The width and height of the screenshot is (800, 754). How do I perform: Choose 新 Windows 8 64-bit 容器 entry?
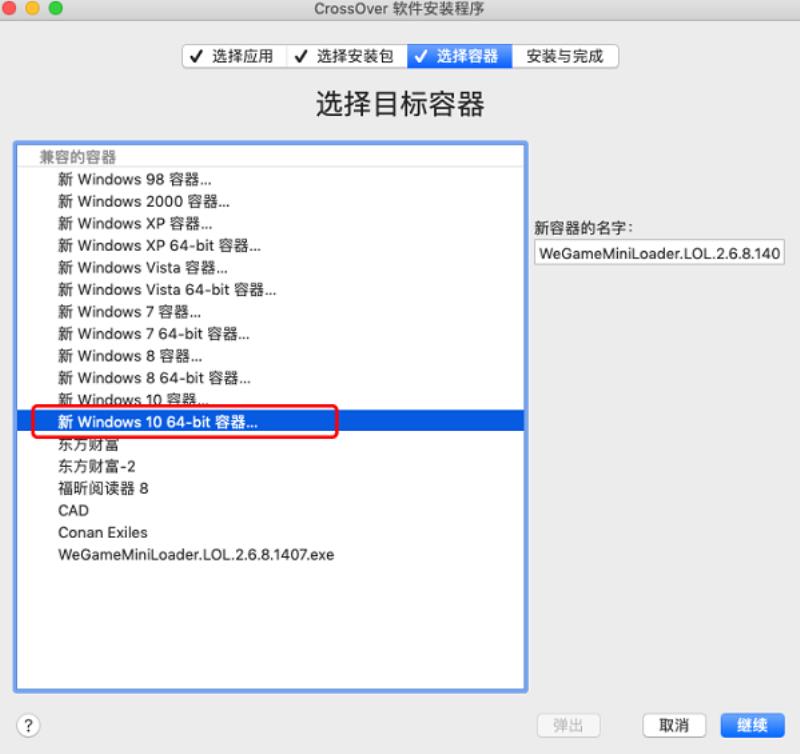point(270,378)
